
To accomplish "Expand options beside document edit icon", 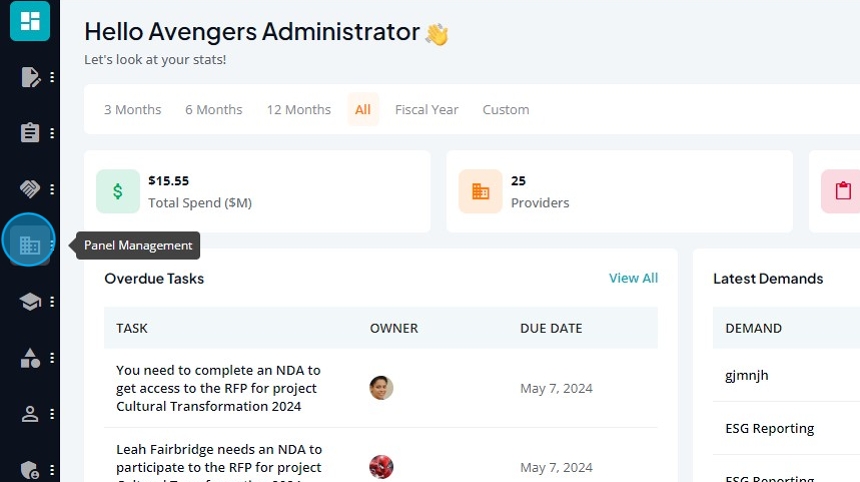I will click(x=52, y=77).
